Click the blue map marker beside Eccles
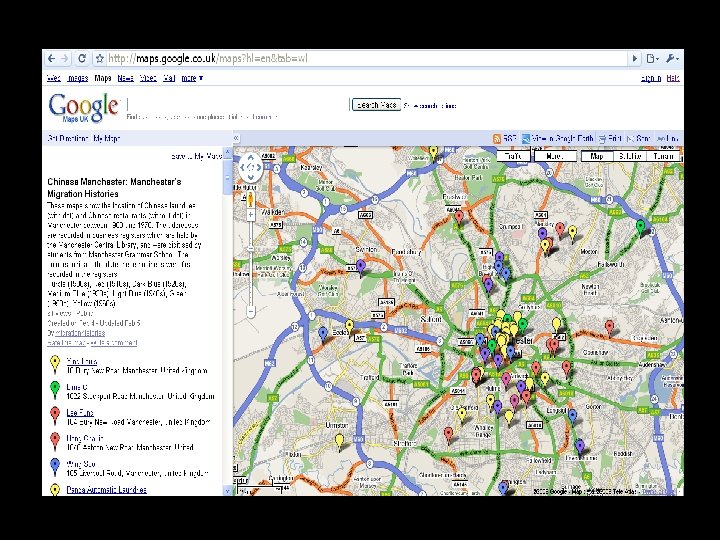The height and width of the screenshot is (540, 720). 323,335
